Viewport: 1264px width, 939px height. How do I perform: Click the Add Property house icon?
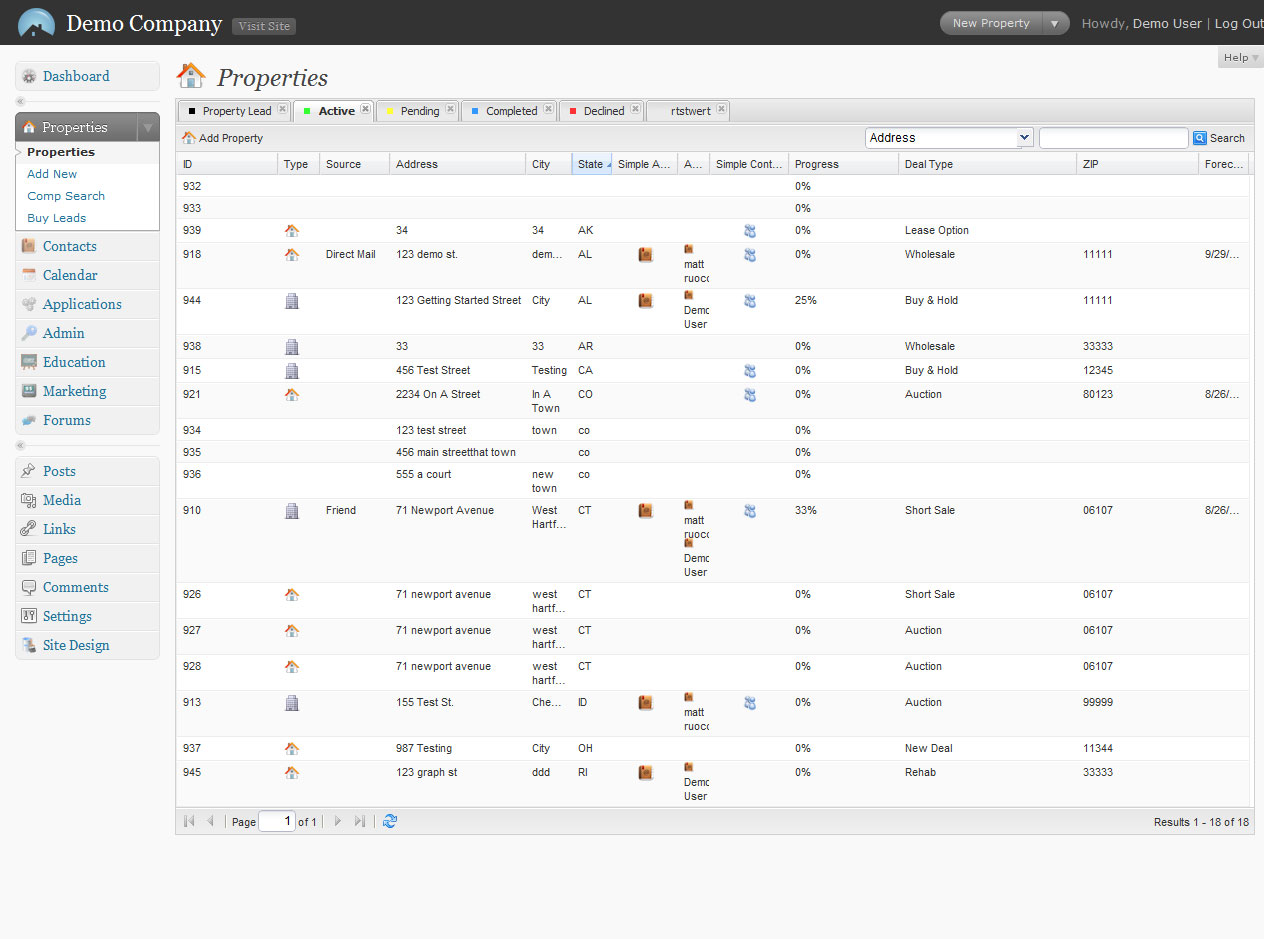[189, 138]
